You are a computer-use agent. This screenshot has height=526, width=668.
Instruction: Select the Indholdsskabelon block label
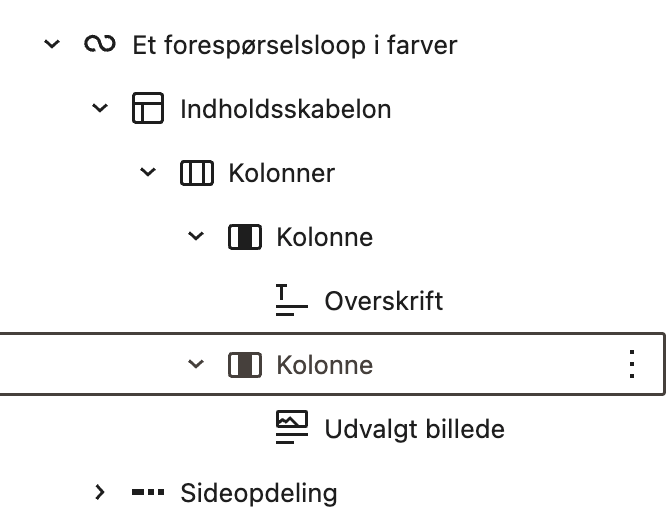[x=285, y=109]
